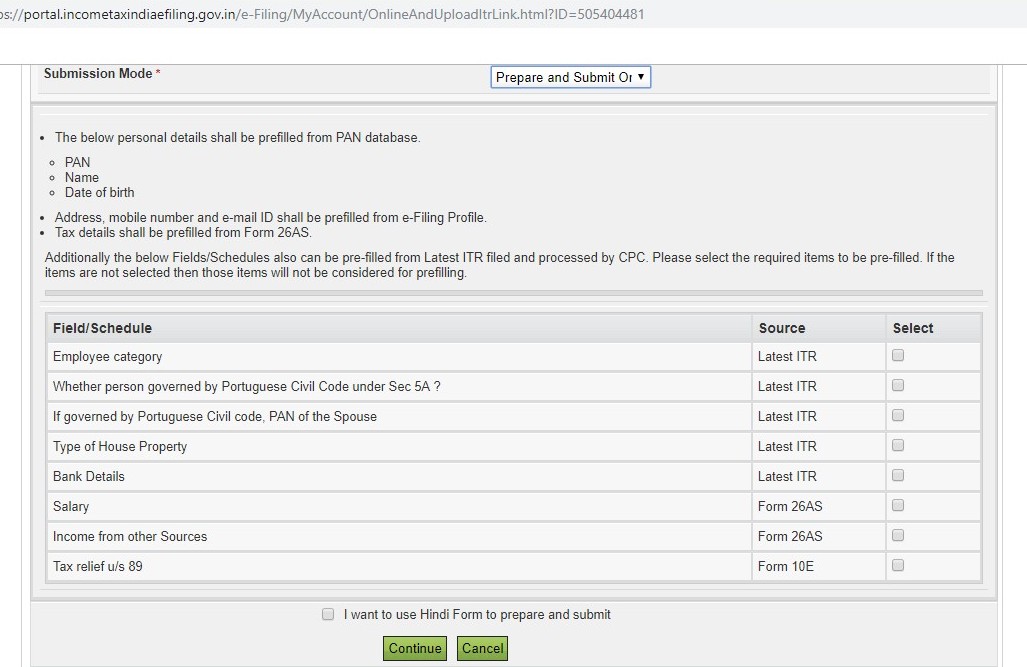Tick the Bank Details checkbox
Image resolution: width=1027 pixels, height=667 pixels.
click(898, 475)
